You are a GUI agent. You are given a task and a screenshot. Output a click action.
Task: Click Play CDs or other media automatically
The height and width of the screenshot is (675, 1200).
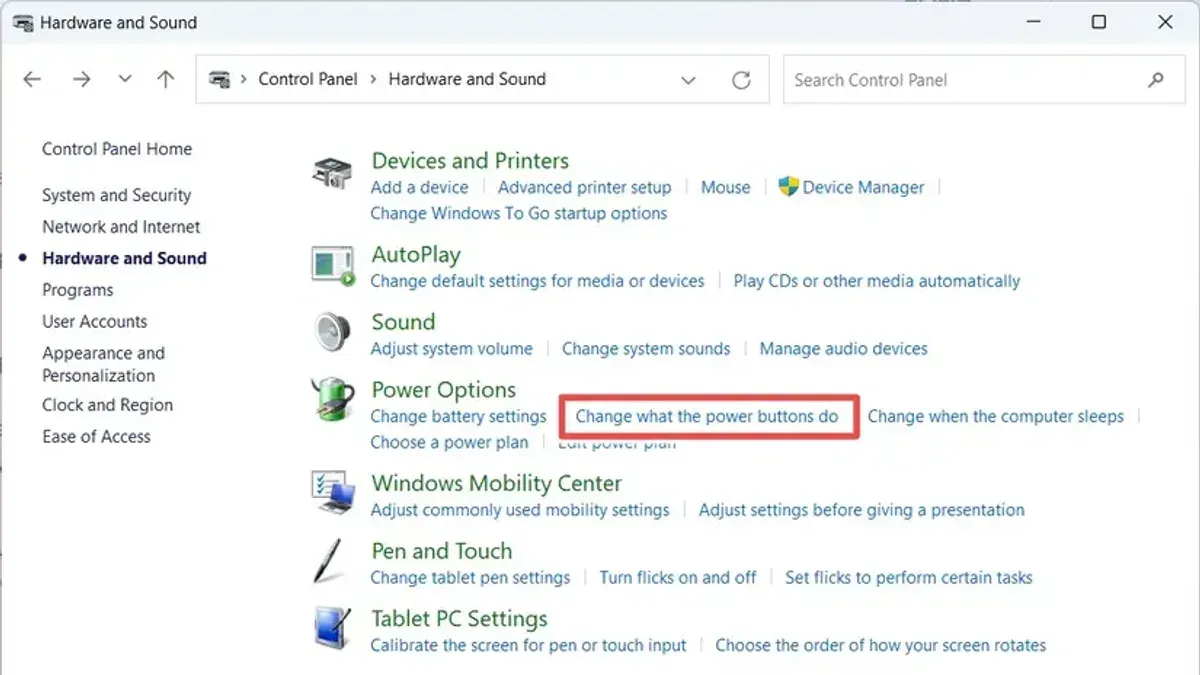click(877, 281)
